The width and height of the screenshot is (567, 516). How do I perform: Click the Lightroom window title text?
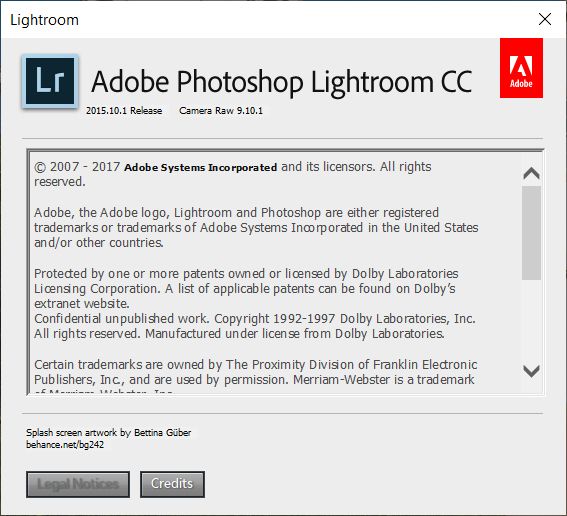click(x=44, y=20)
